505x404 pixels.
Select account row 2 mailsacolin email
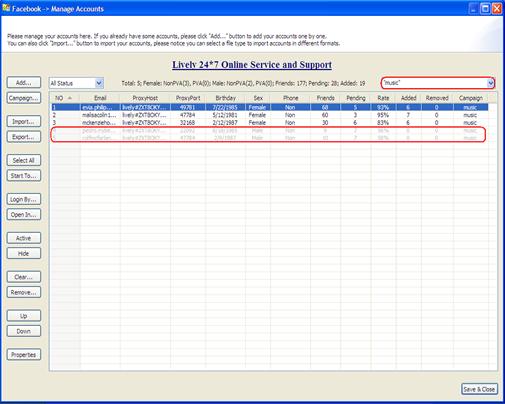99,115
